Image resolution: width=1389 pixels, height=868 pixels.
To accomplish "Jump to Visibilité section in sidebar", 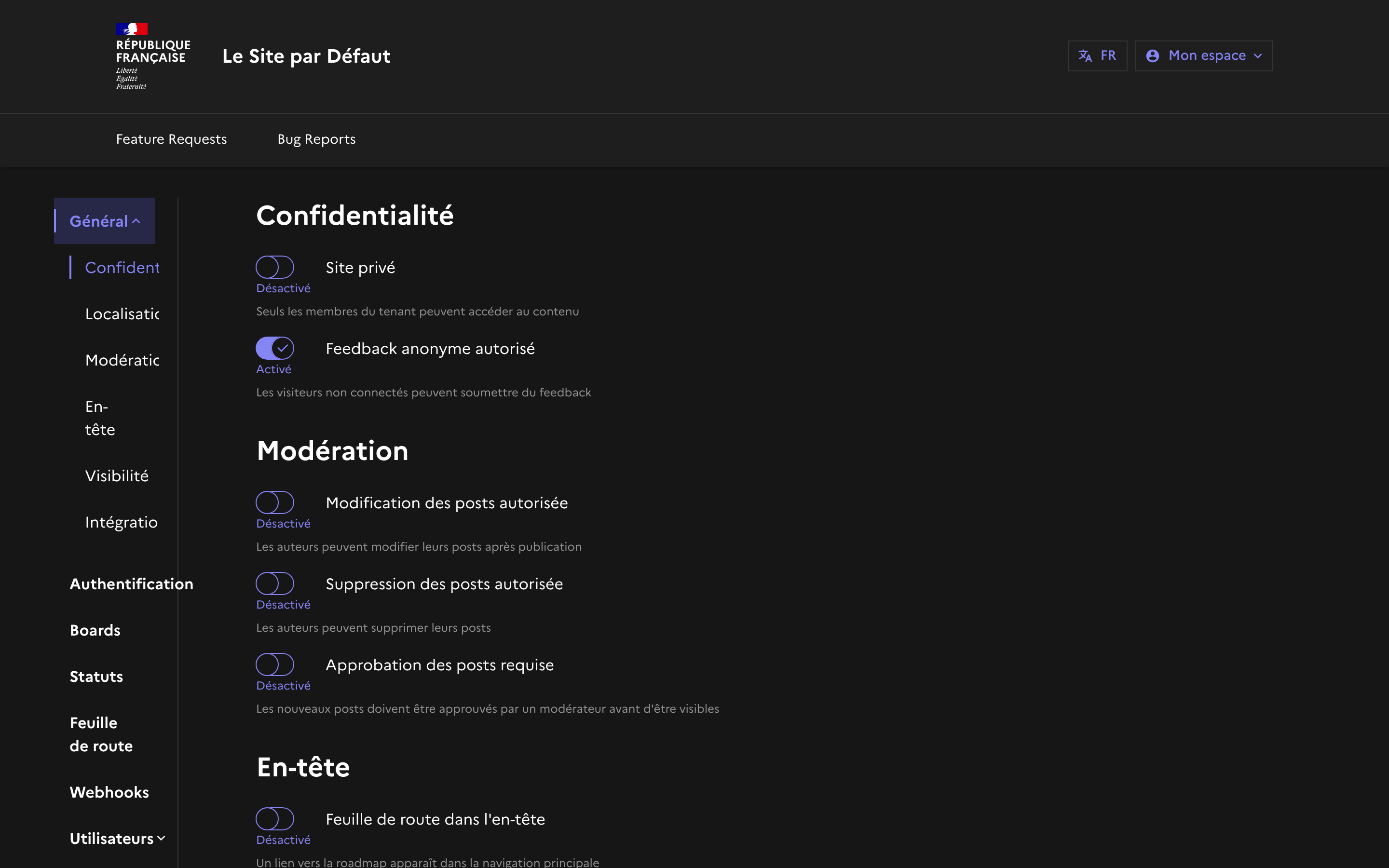I will pos(117,476).
